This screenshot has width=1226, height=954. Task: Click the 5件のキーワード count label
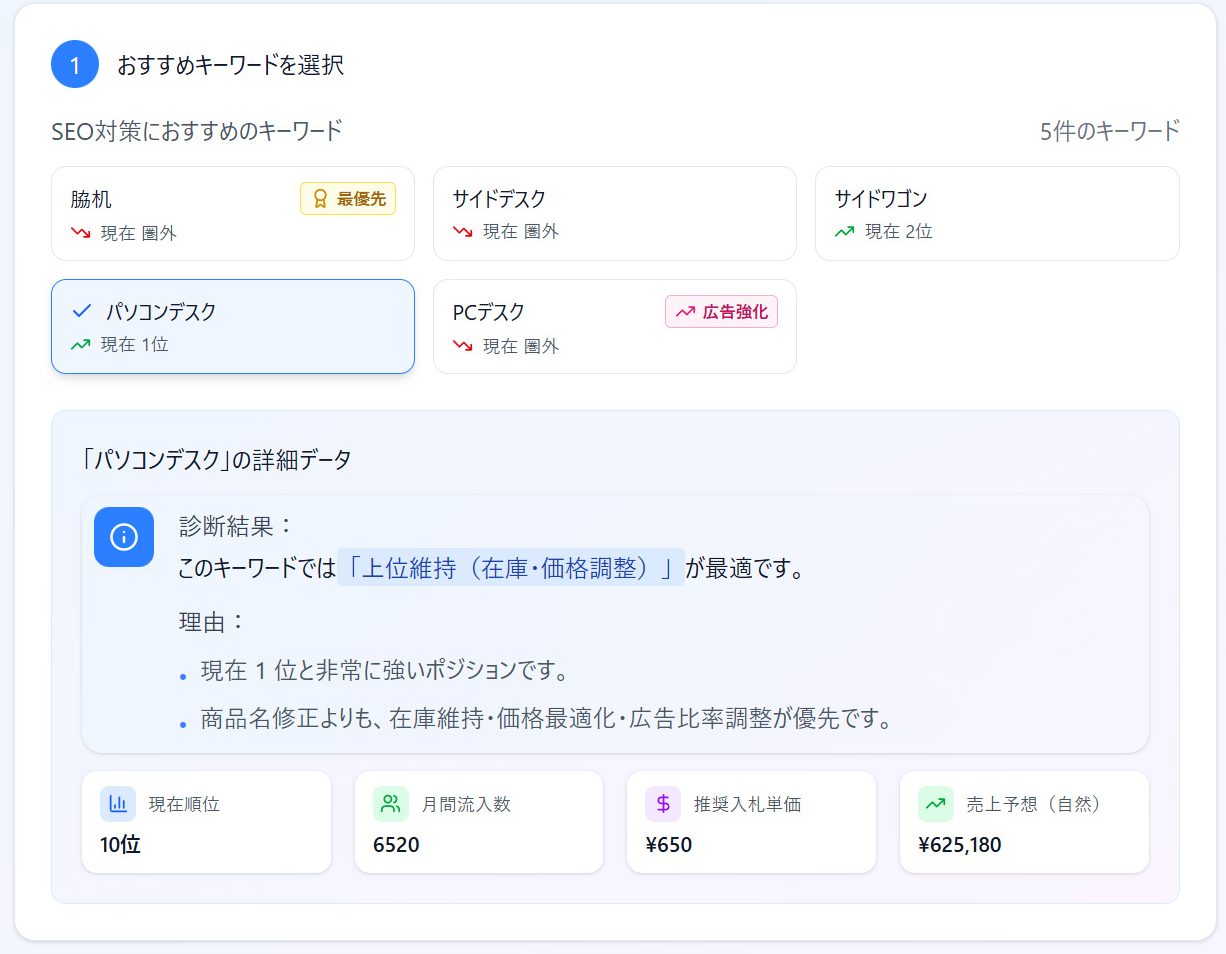[x=1111, y=130]
